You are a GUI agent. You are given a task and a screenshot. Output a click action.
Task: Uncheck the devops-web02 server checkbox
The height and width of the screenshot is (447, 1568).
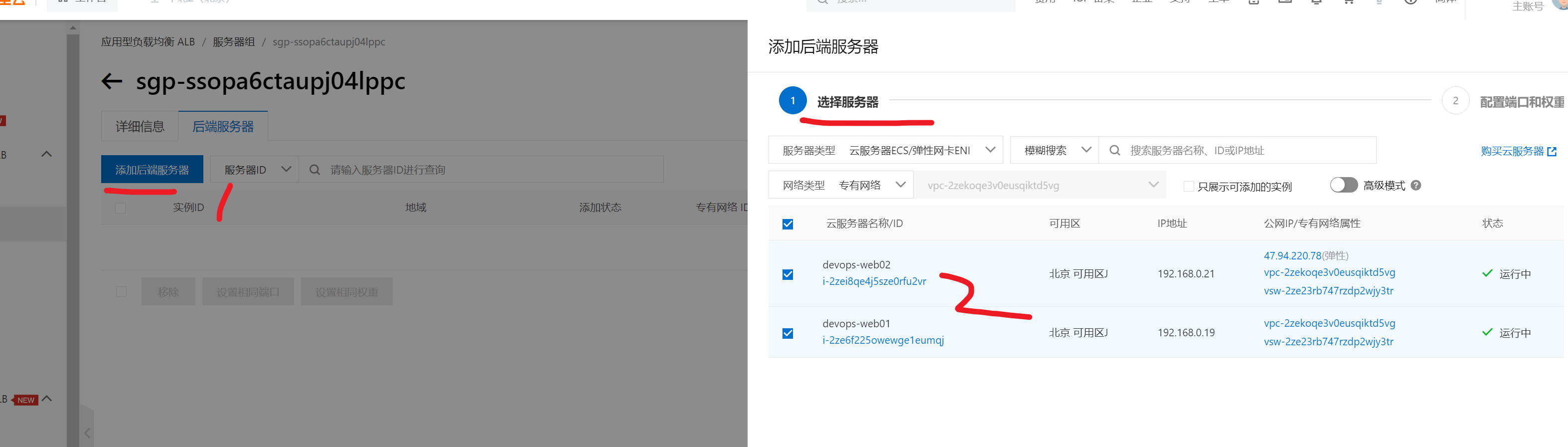point(787,275)
